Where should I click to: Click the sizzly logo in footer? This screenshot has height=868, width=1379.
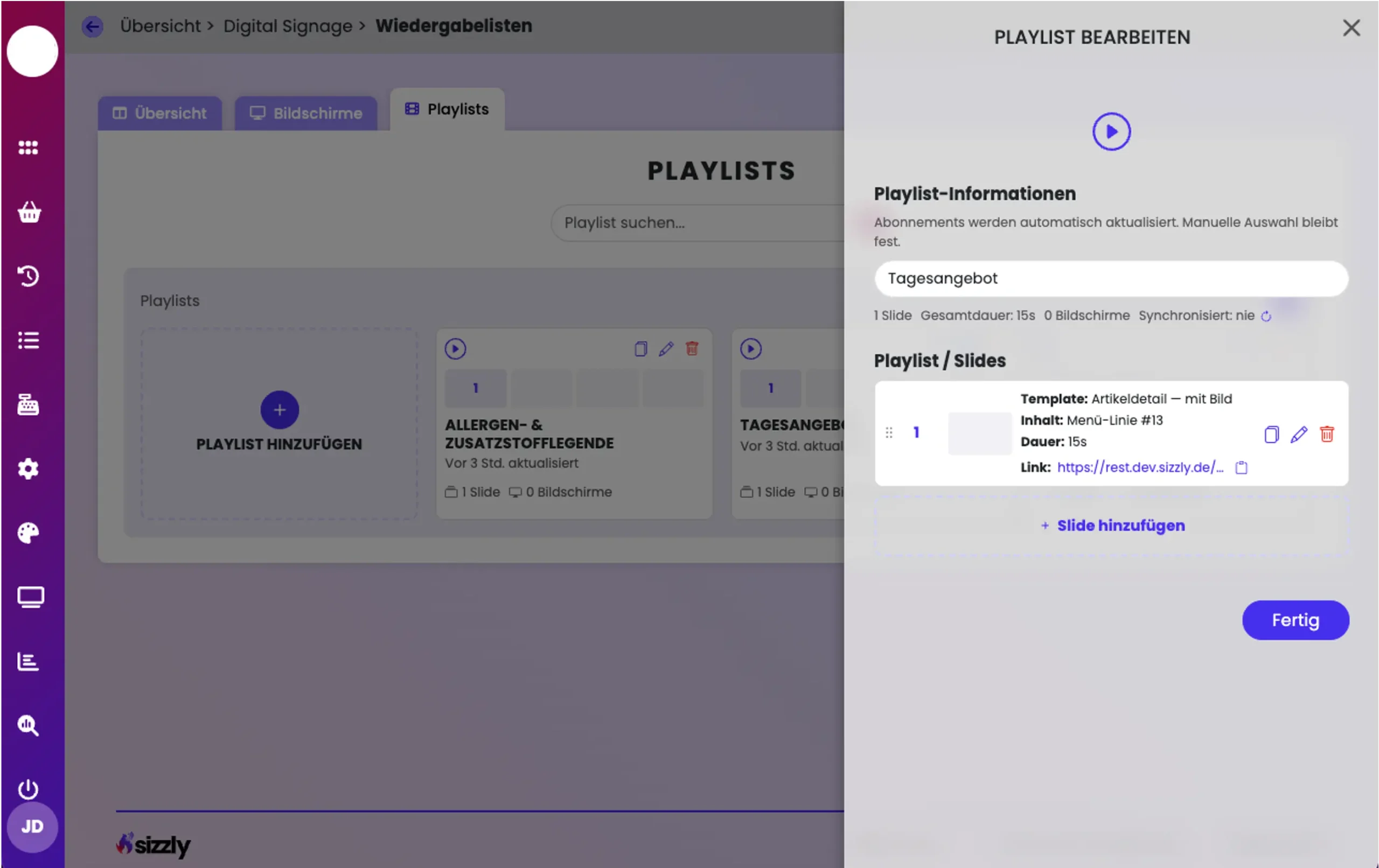154,845
